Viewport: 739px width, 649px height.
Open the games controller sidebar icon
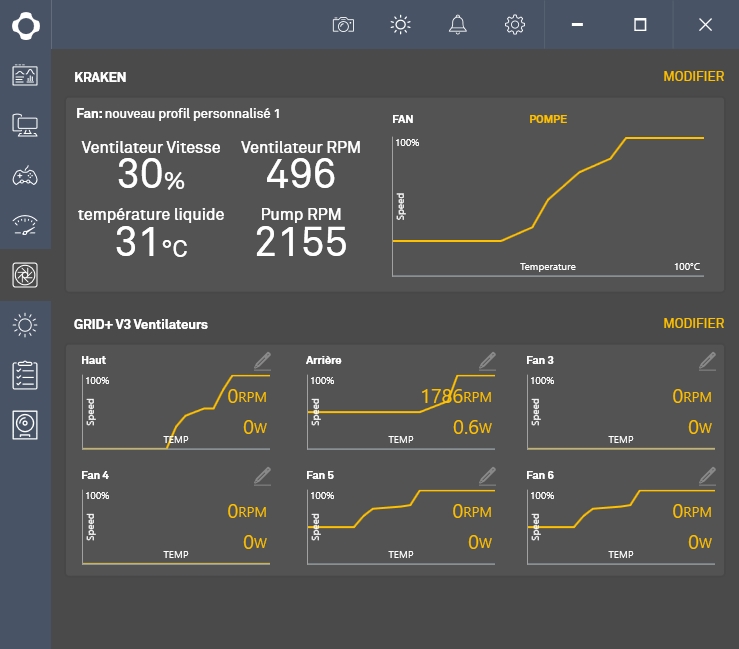[x=25, y=176]
